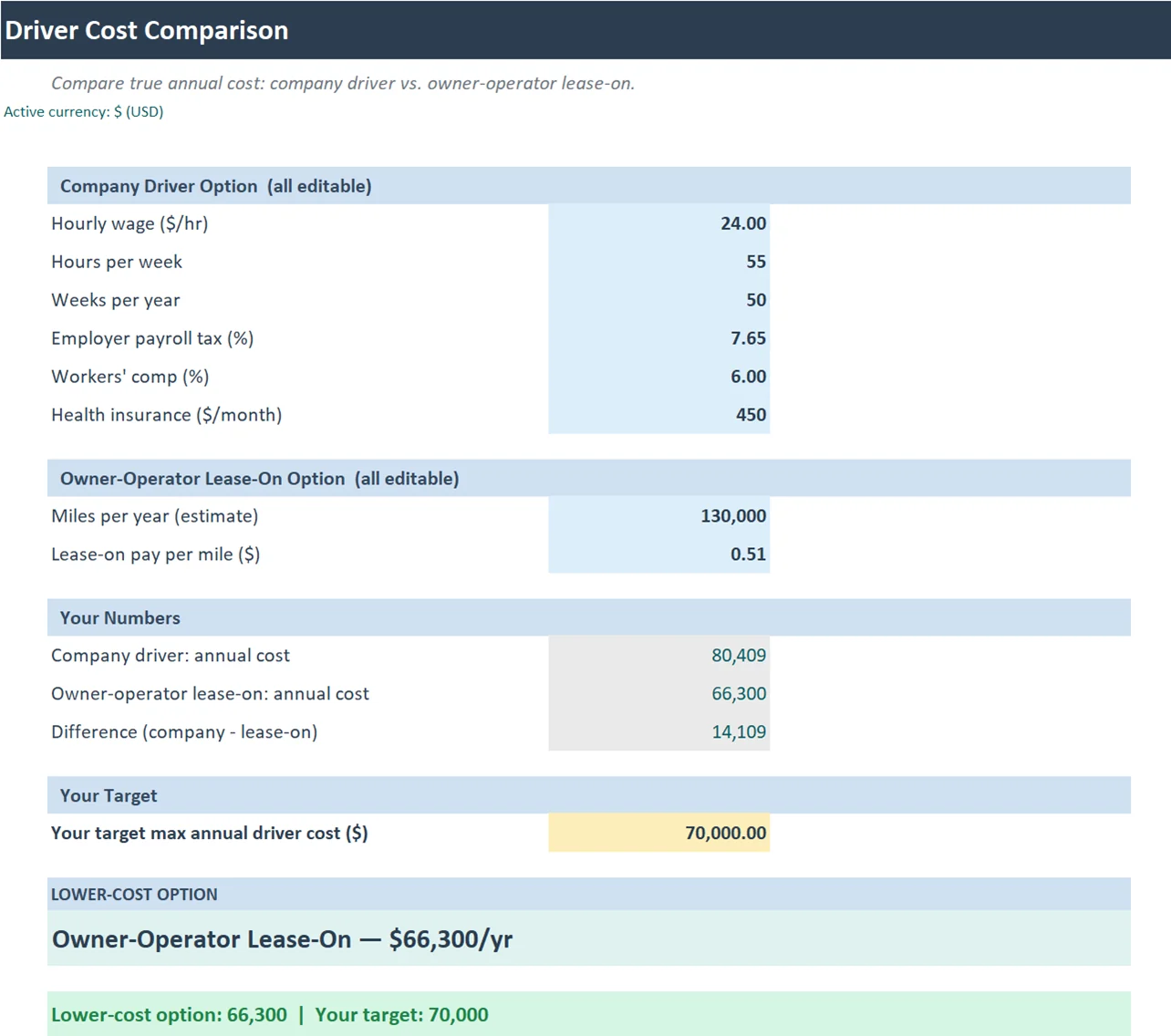
Task: Select Miles per year value 130,000
Action: (658, 516)
